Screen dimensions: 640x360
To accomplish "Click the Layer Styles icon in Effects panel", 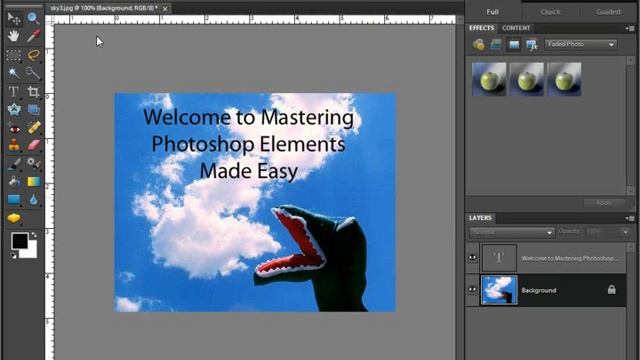I will [496, 44].
